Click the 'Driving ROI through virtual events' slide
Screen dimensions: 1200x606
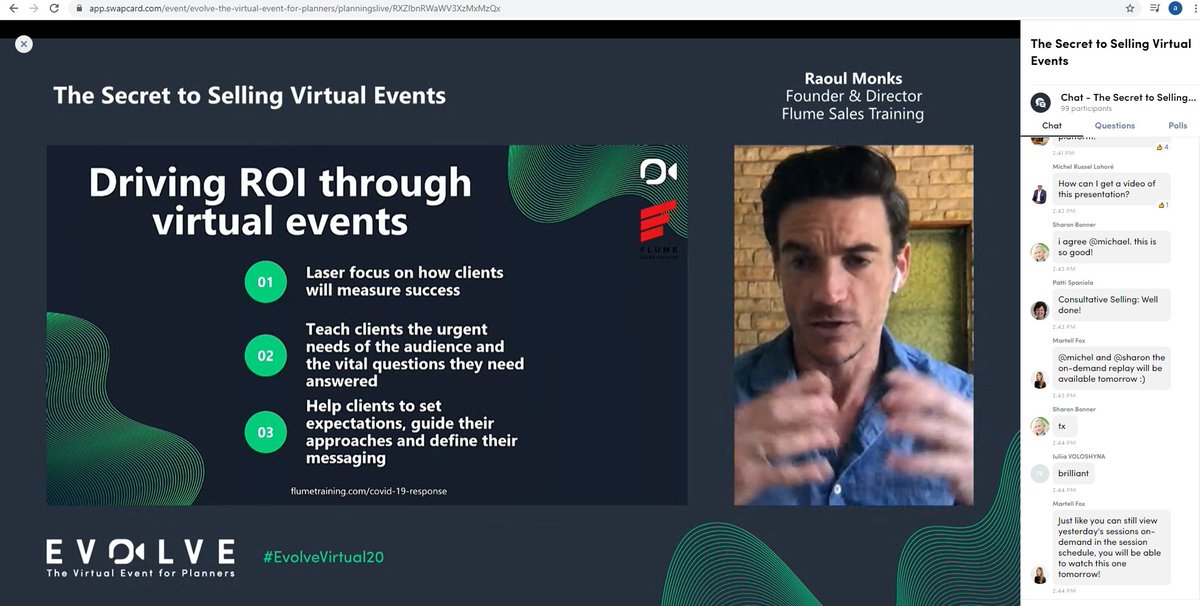367,325
